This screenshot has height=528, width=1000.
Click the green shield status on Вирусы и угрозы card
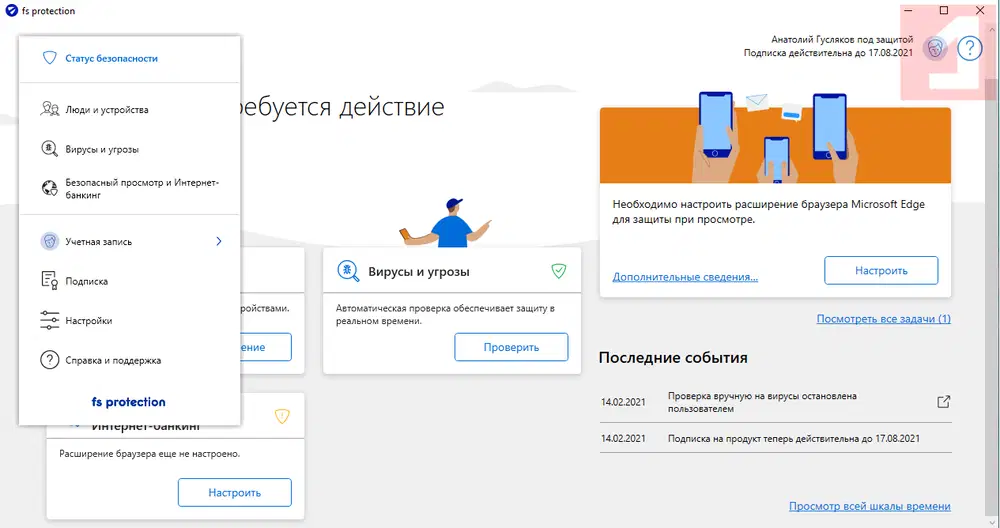tap(559, 271)
